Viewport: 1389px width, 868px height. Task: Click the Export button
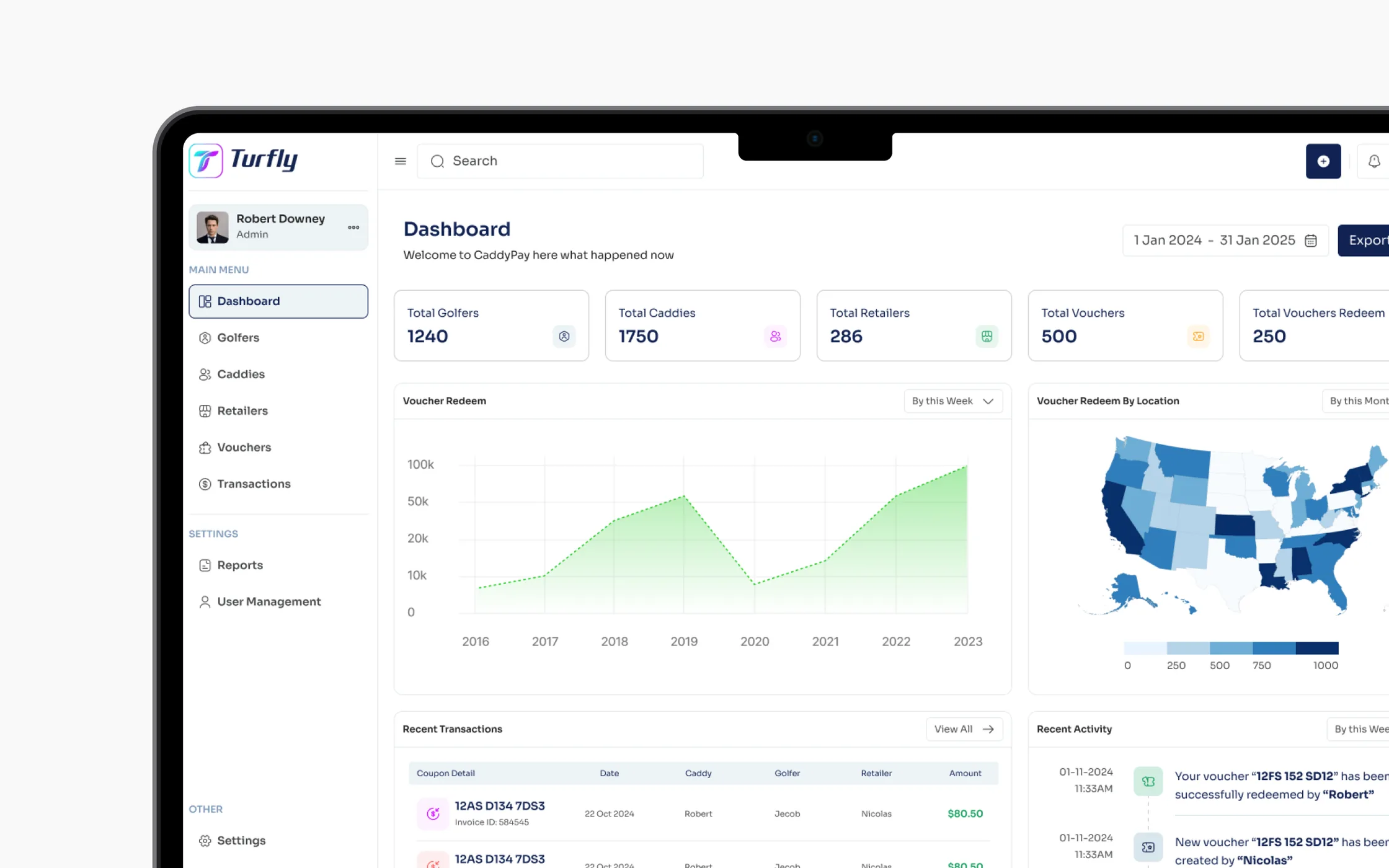(1364, 241)
